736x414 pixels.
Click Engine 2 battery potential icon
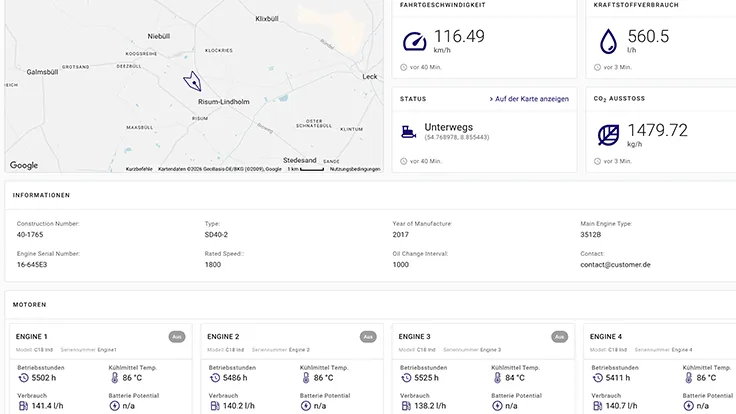(306, 406)
